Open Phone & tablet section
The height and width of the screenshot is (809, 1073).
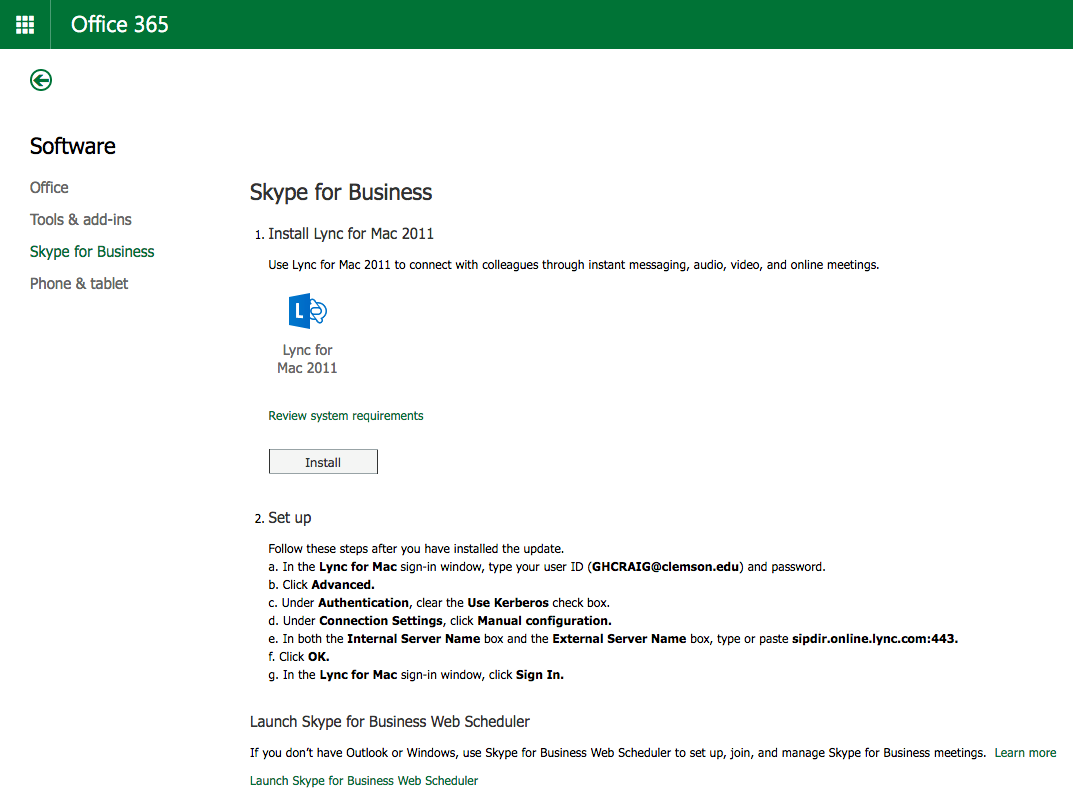click(x=79, y=283)
